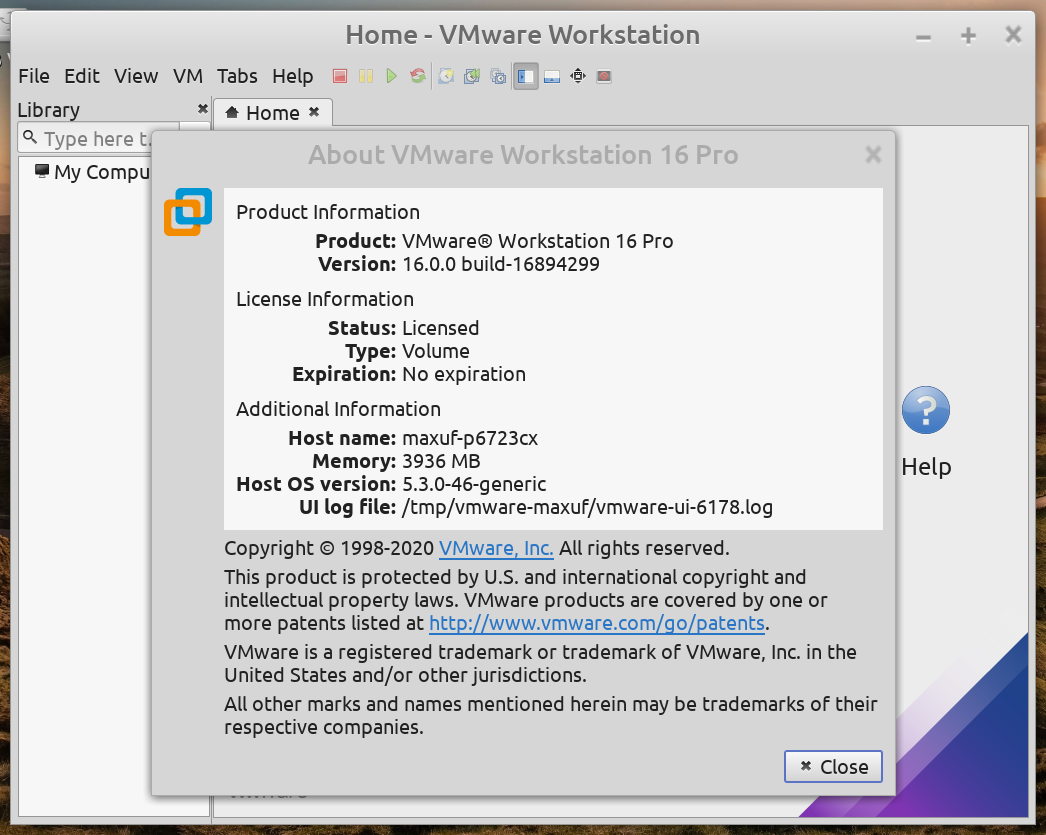Maximize the VMware Workstation window with plus
The image size is (1046, 835).
point(968,35)
